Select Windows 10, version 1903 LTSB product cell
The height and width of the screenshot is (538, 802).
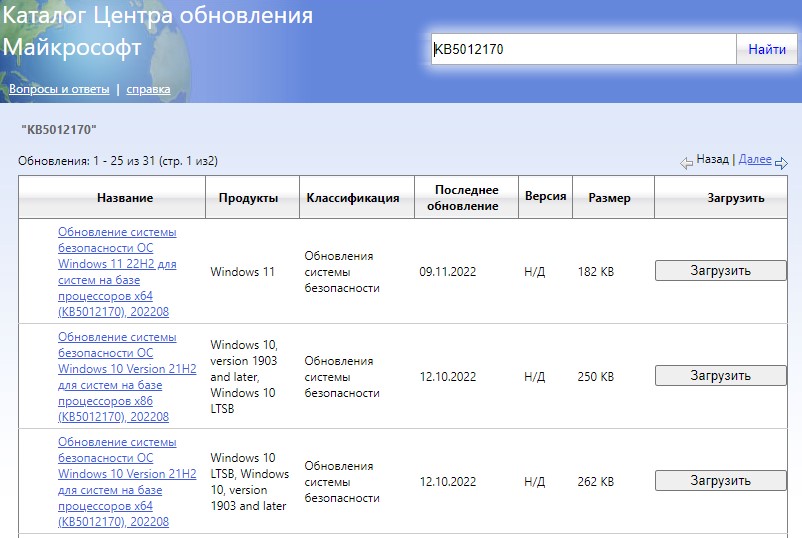[244, 376]
